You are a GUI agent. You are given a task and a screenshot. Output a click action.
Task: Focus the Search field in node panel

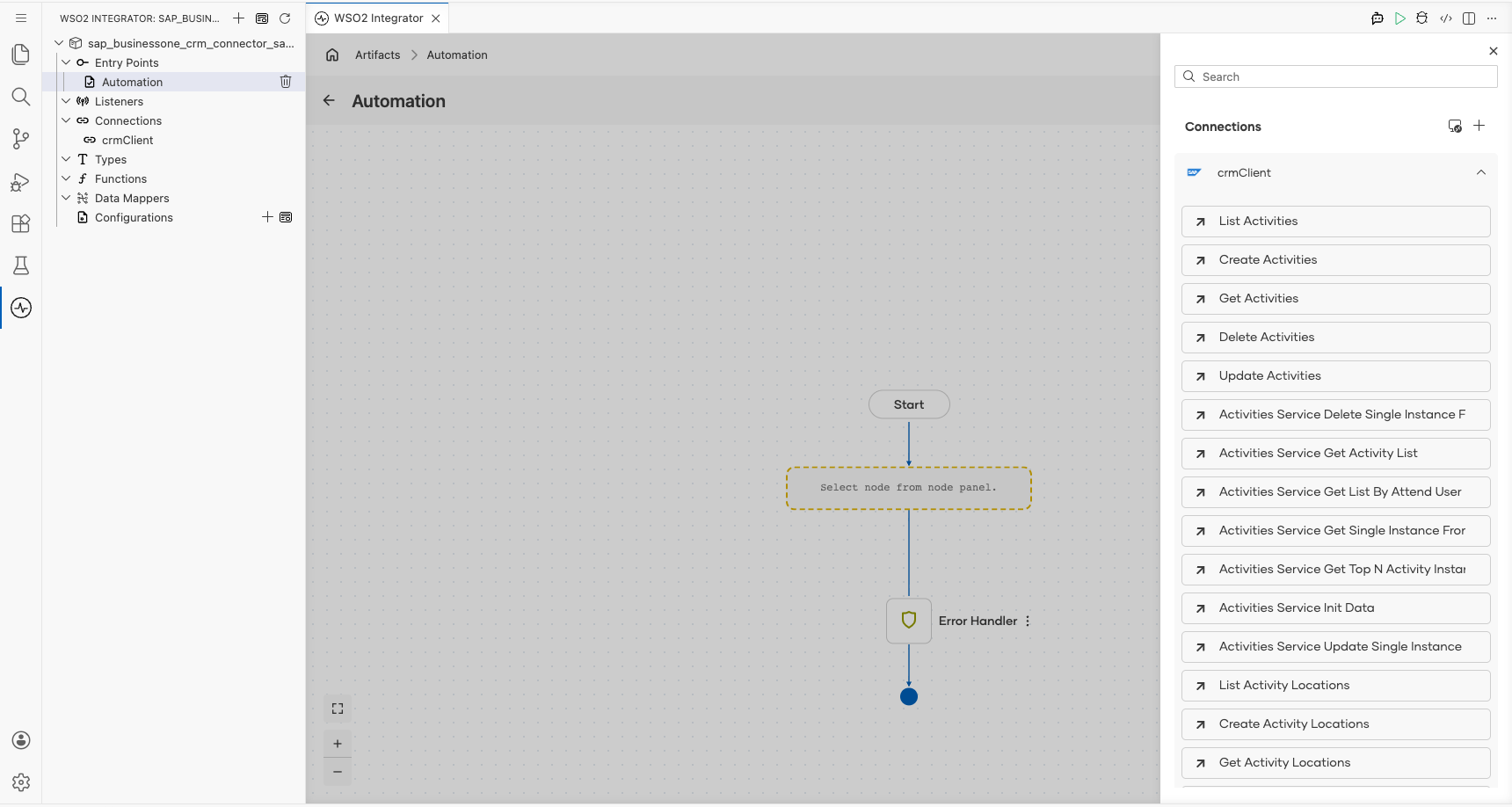[x=1336, y=76]
